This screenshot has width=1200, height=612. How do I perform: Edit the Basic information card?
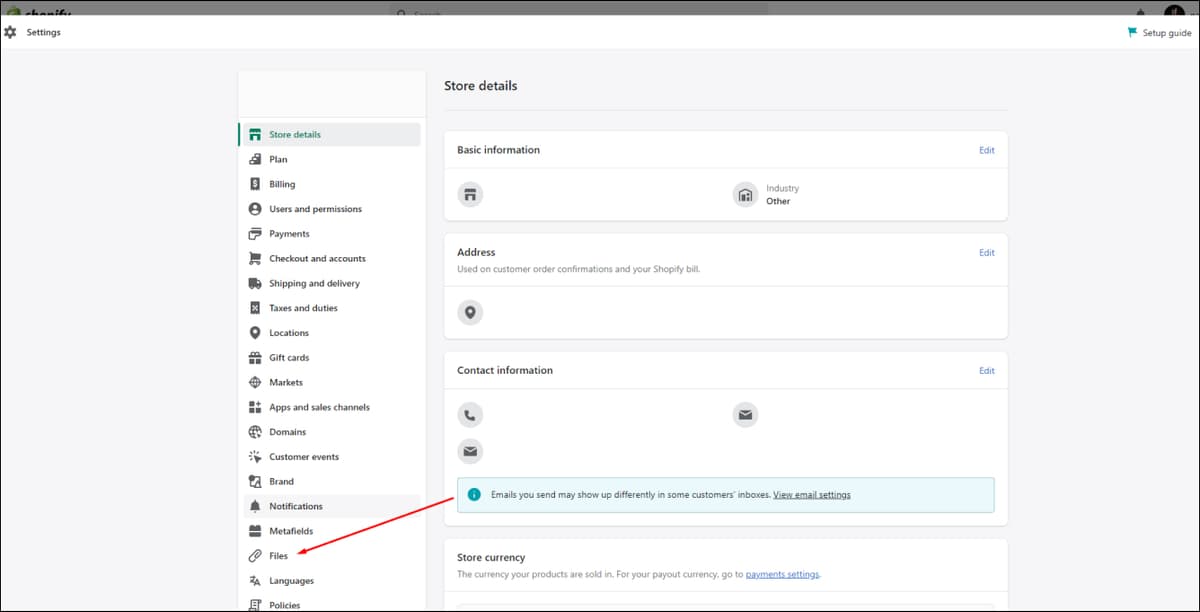pyautogui.click(x=987, y=150)
